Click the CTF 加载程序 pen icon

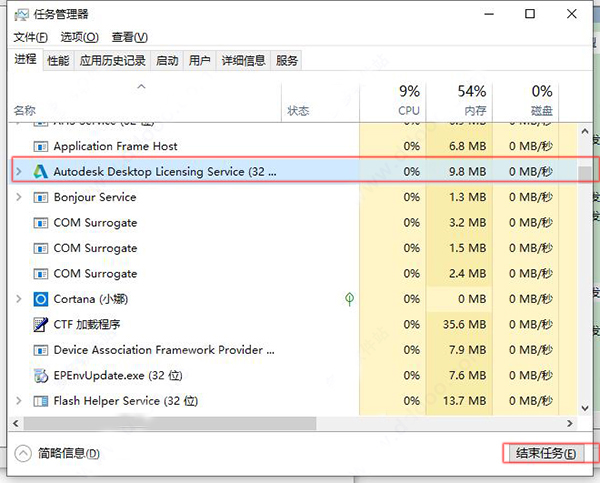tap(41, 324)
